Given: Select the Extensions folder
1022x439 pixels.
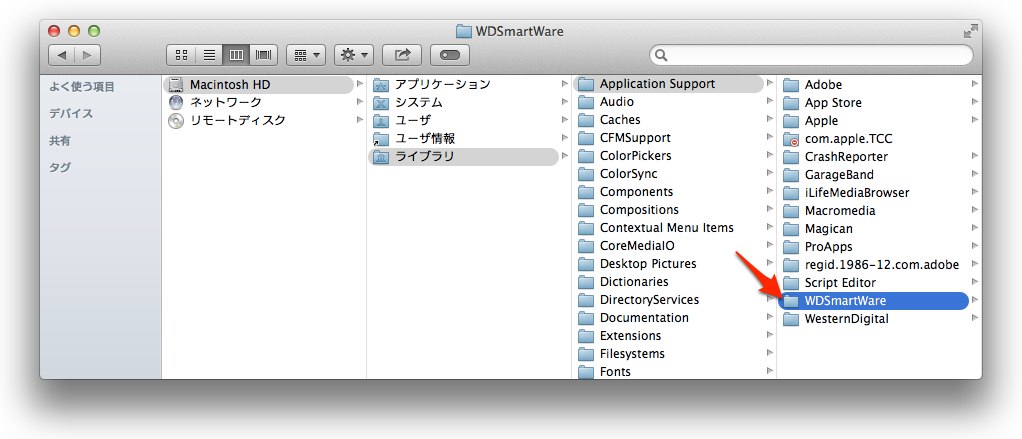Looking at the screenshot, I should [x=669, y=336].
